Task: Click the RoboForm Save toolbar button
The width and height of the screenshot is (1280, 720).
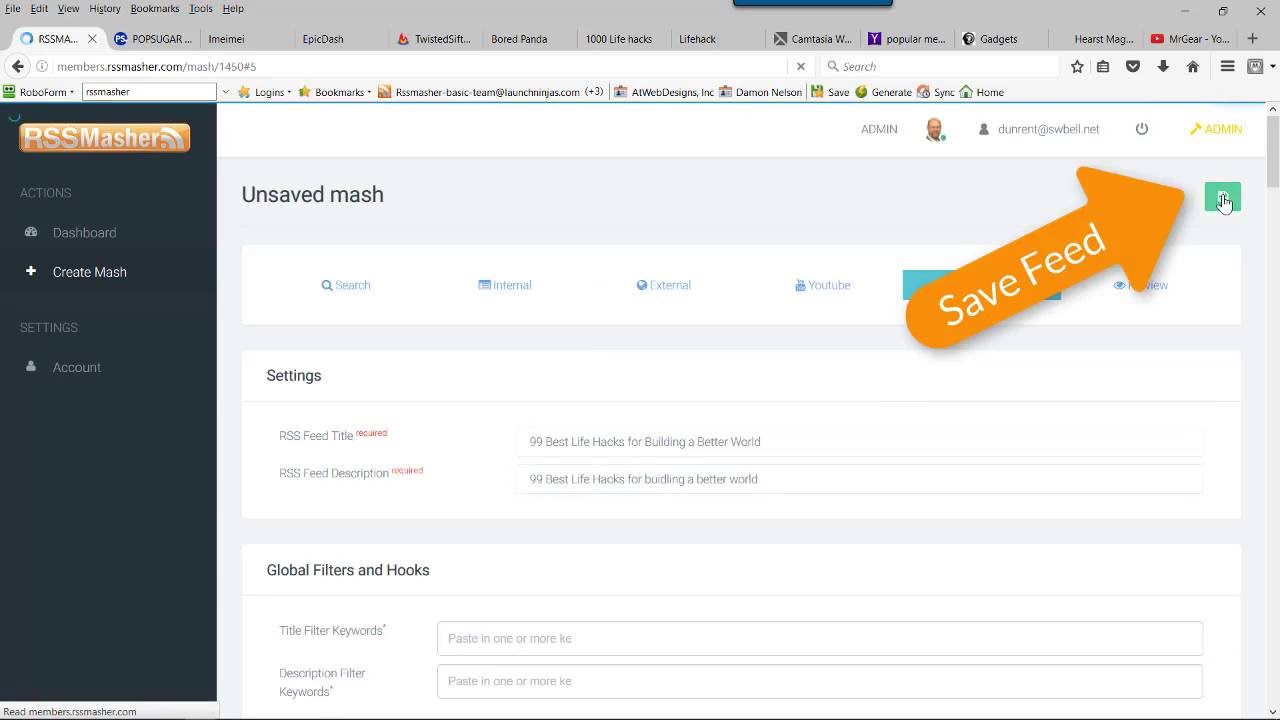Action: point(830,92)
